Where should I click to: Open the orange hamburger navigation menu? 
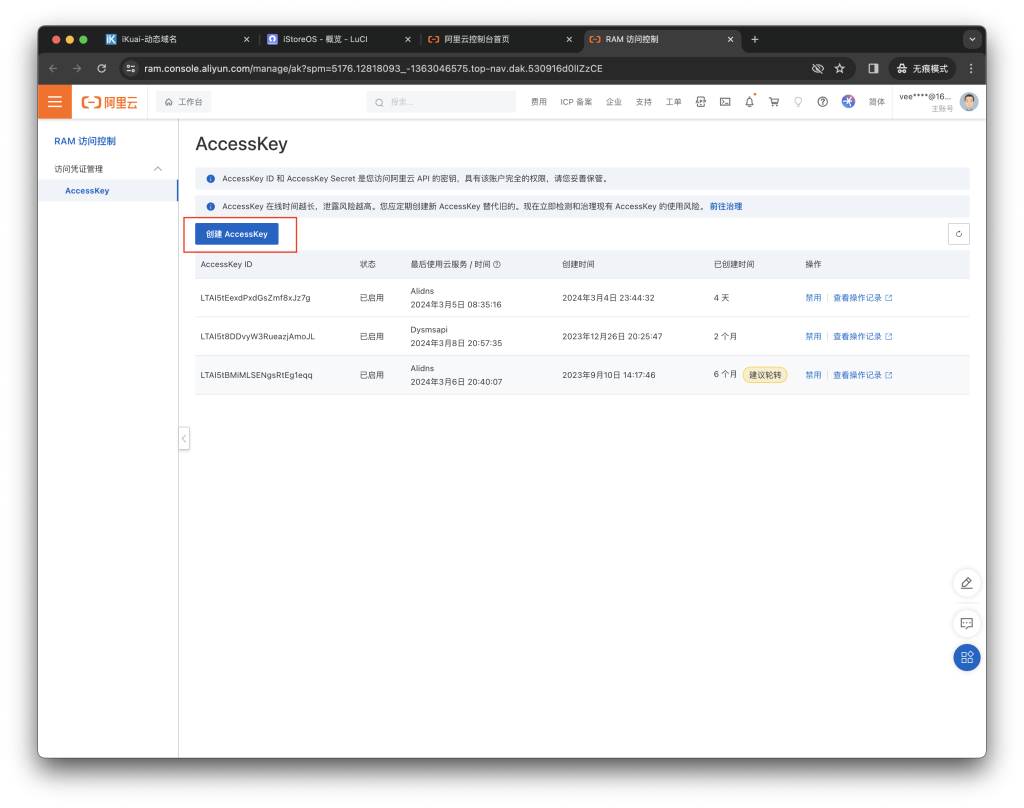55,102
